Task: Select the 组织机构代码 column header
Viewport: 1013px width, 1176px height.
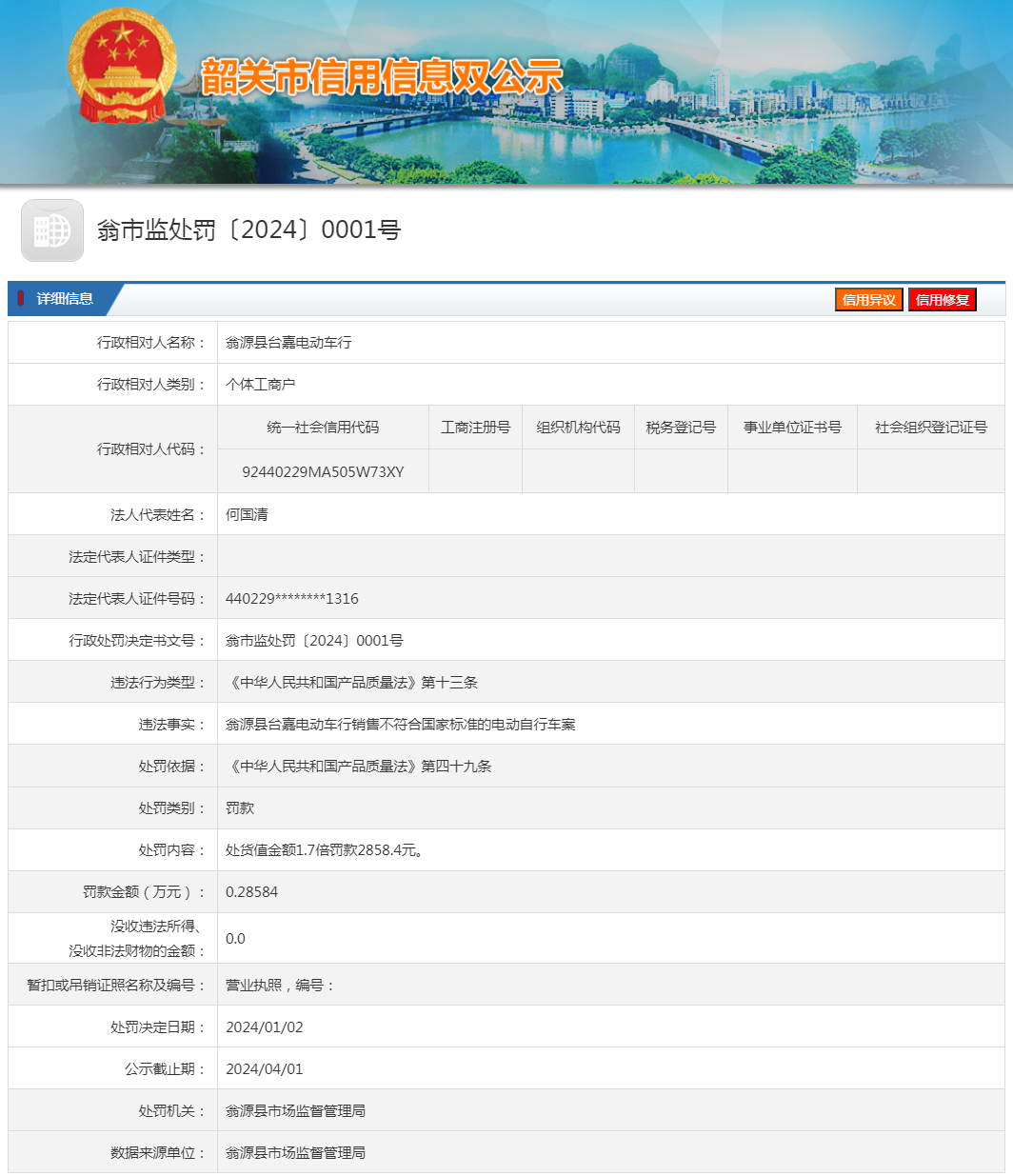Action: pyautogui.click(x=578, y=428)
